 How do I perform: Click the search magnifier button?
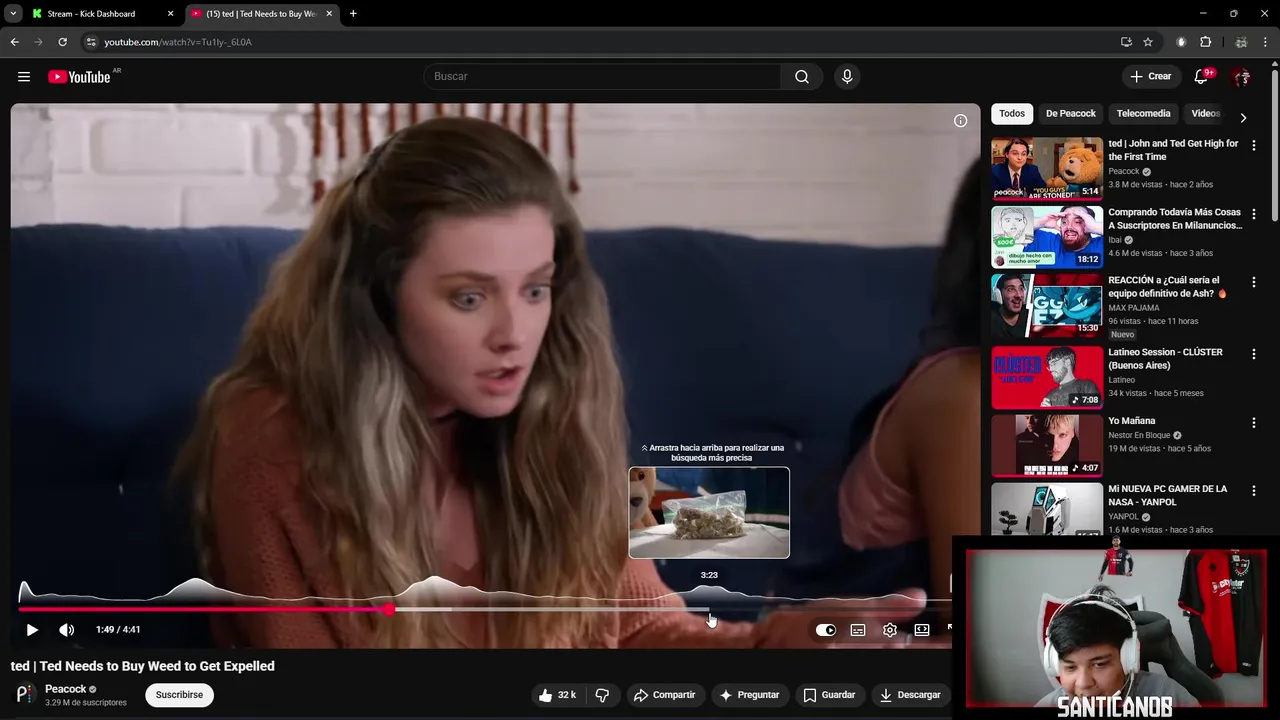pyautogui.click(x=802, y=77)
